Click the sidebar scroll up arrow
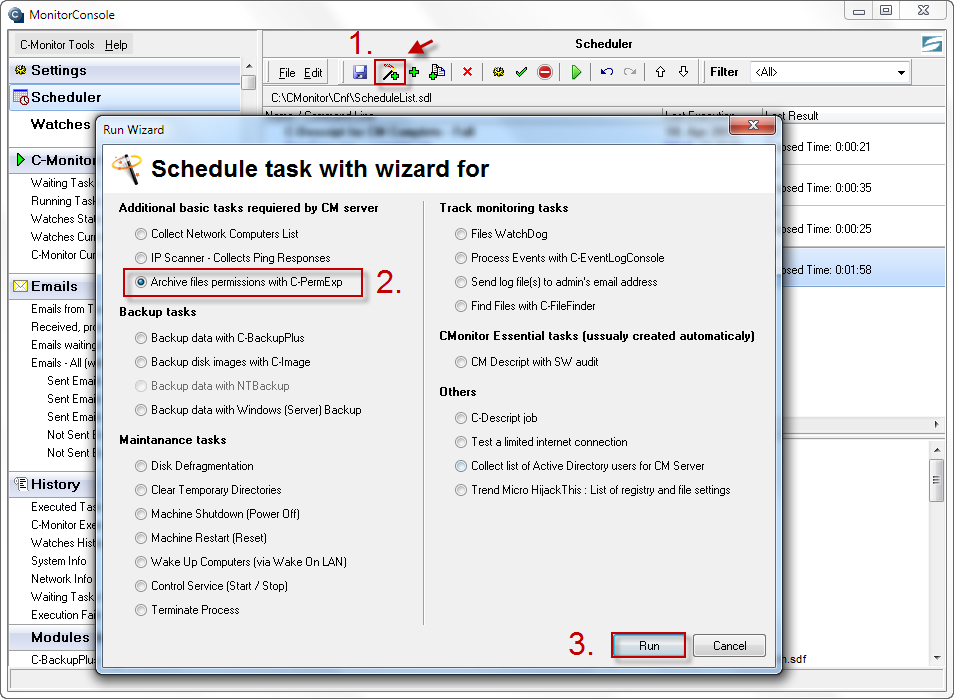The height and width of the screenshot is (699, 954). (x=248, y=66)
